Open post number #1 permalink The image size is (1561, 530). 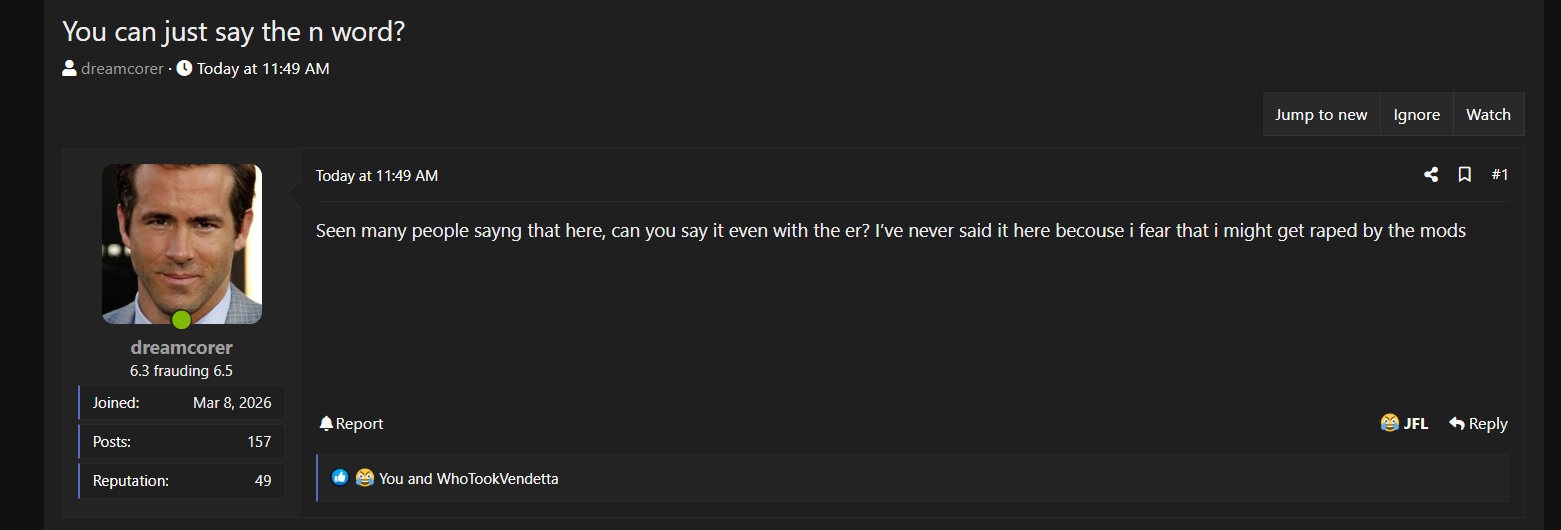[1500, 175]
